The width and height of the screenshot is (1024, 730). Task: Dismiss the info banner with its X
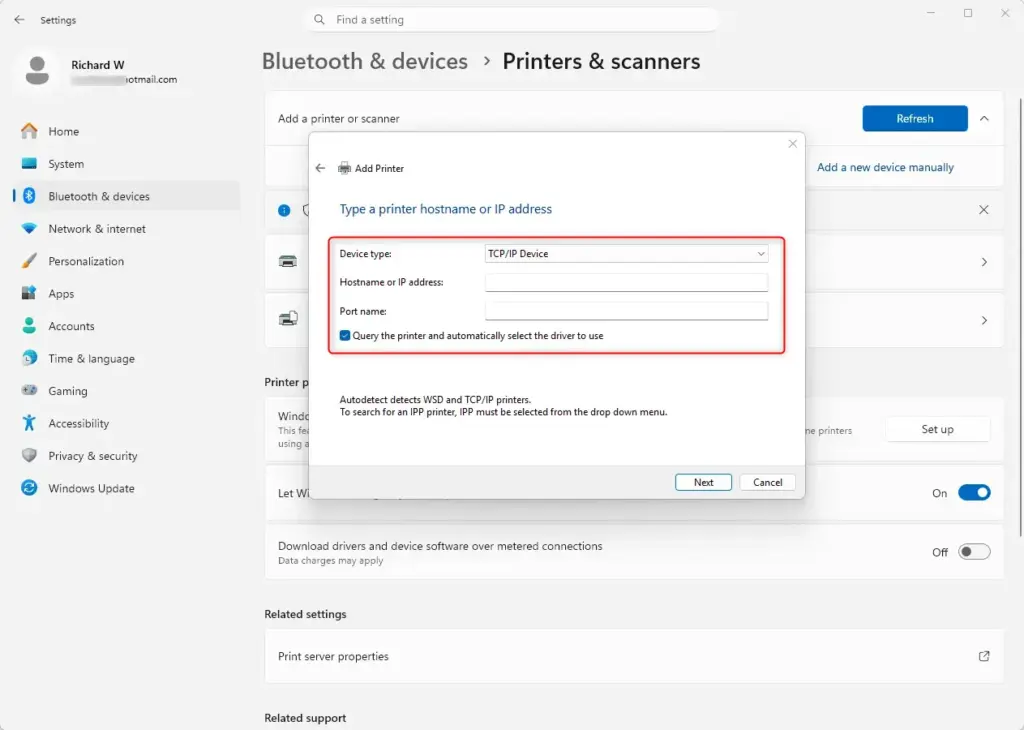[x=984, y=210]
